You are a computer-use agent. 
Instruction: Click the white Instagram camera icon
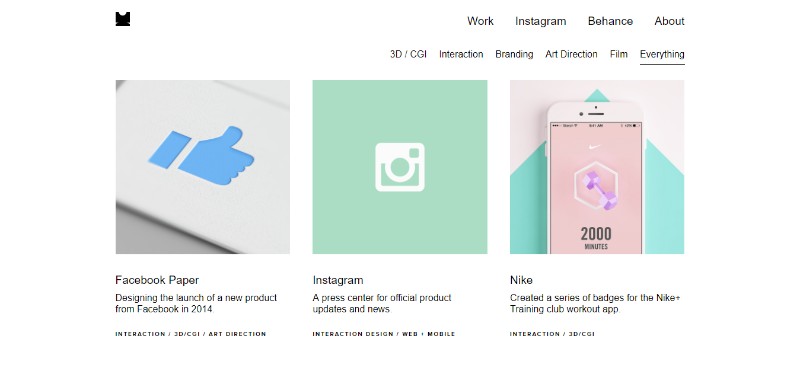click(400, 167)
